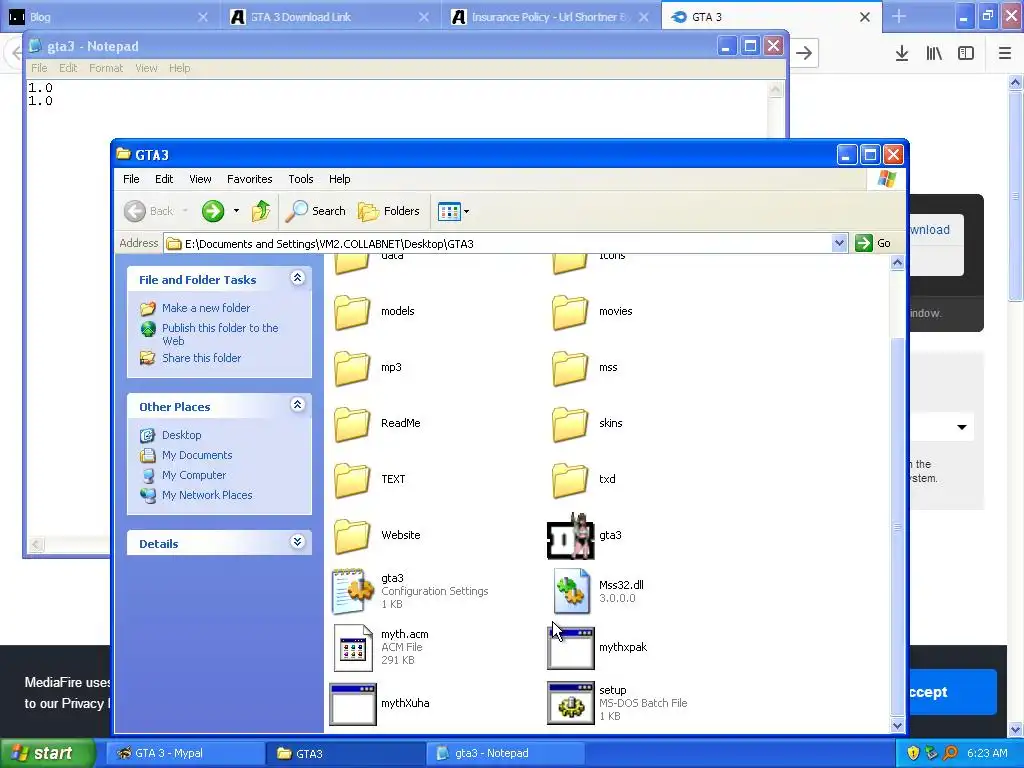Viewport: 1024px width, 768px height.
Task: Open the File menu in GTA3 explorer
Action: 131,179
